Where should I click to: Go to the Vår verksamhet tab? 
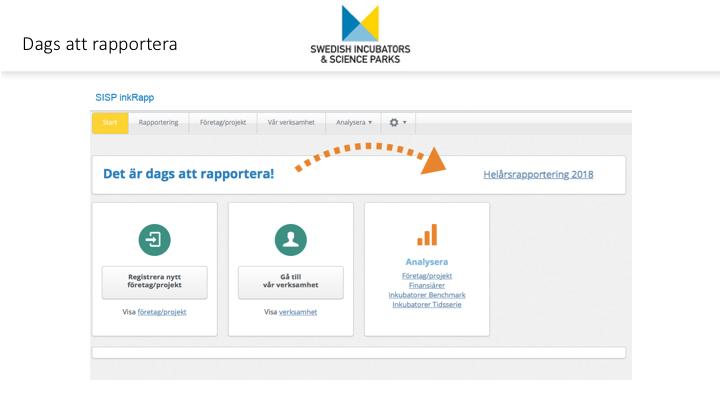click(291, 123)
